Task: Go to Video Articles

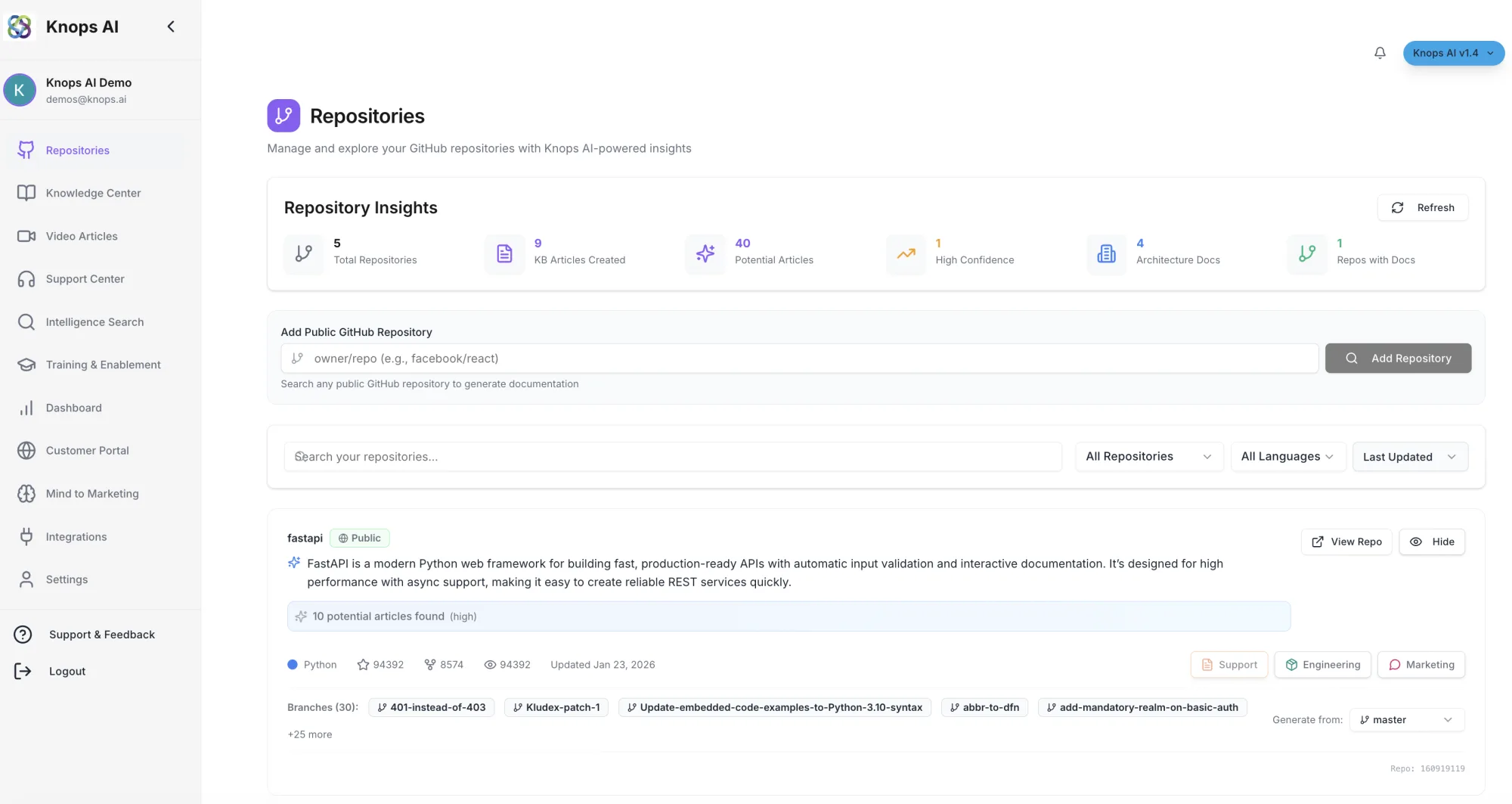Action: click(x=82, y=236)
